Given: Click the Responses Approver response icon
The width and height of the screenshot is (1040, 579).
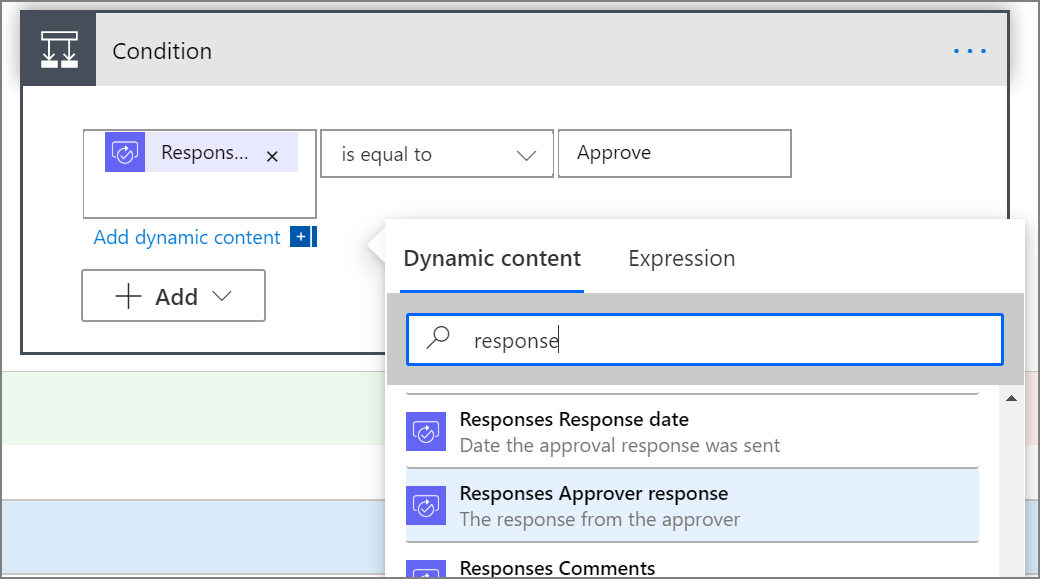Looking at the screenshot, I should coord(426,505).
